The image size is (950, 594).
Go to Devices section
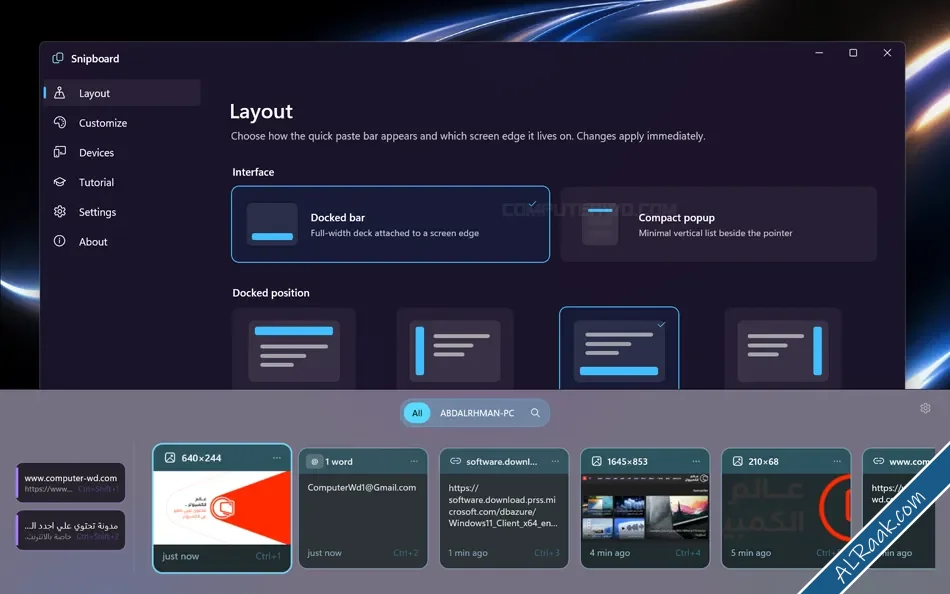pos(122,152)
